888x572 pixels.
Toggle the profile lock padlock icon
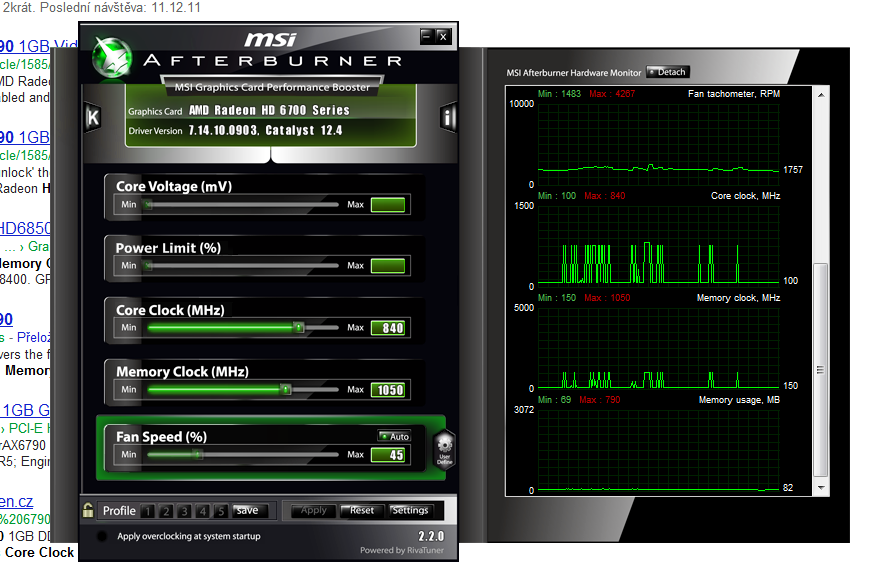click(88, 510)
